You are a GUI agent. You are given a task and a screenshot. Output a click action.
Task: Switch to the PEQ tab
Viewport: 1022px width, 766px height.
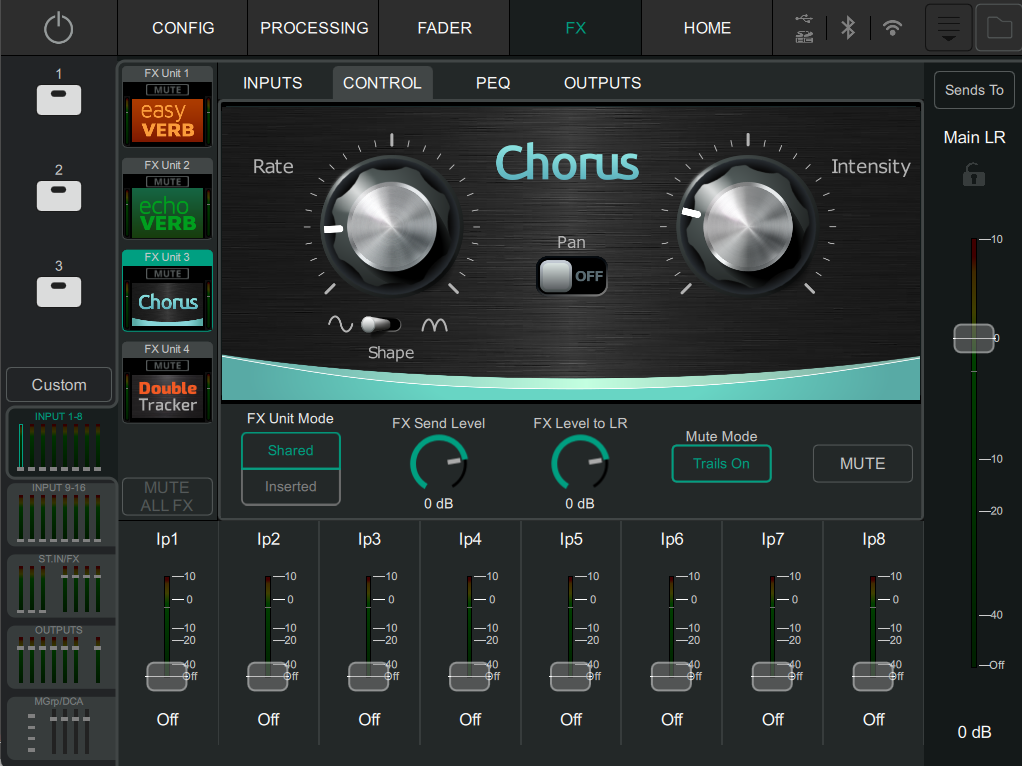[x=493, y=83]
